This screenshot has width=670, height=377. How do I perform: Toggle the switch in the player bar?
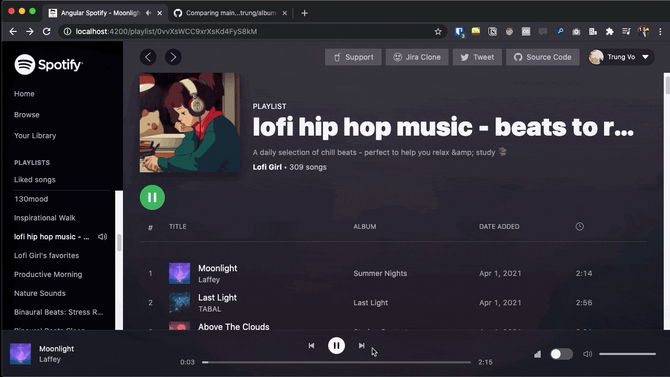click(x=561, y=354)
